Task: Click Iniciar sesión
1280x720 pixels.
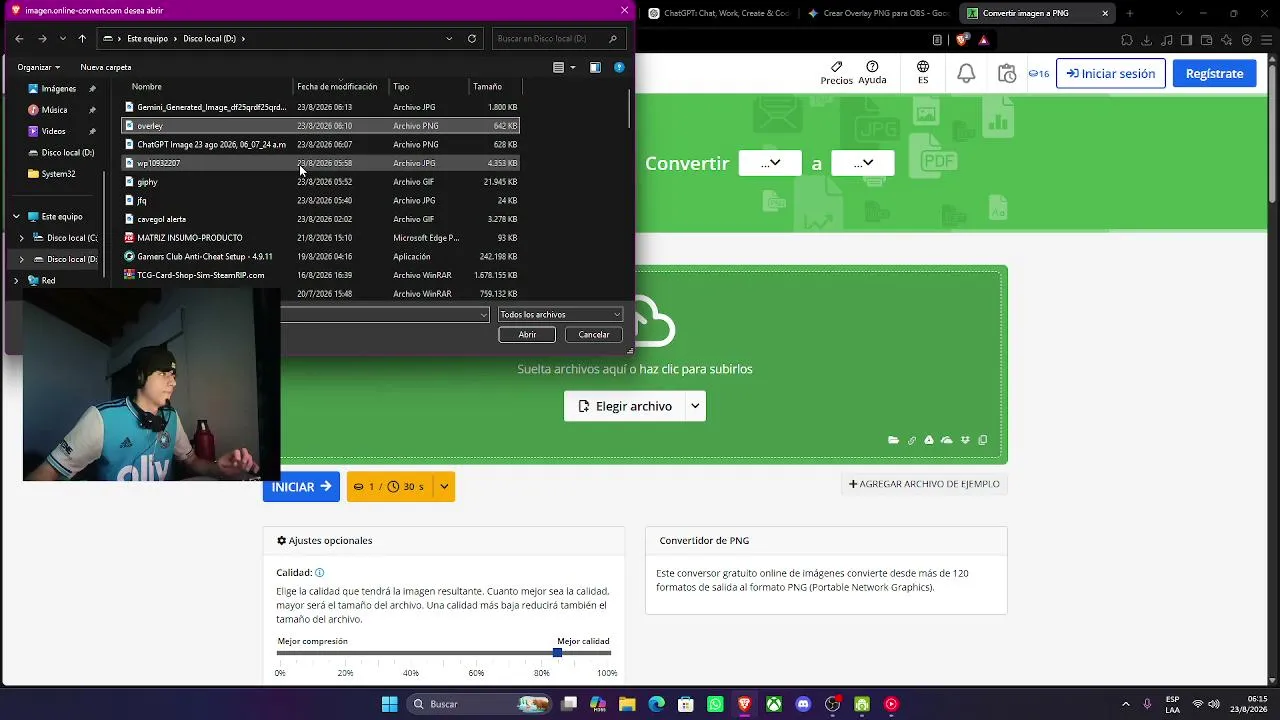Action: (1111, 73)
